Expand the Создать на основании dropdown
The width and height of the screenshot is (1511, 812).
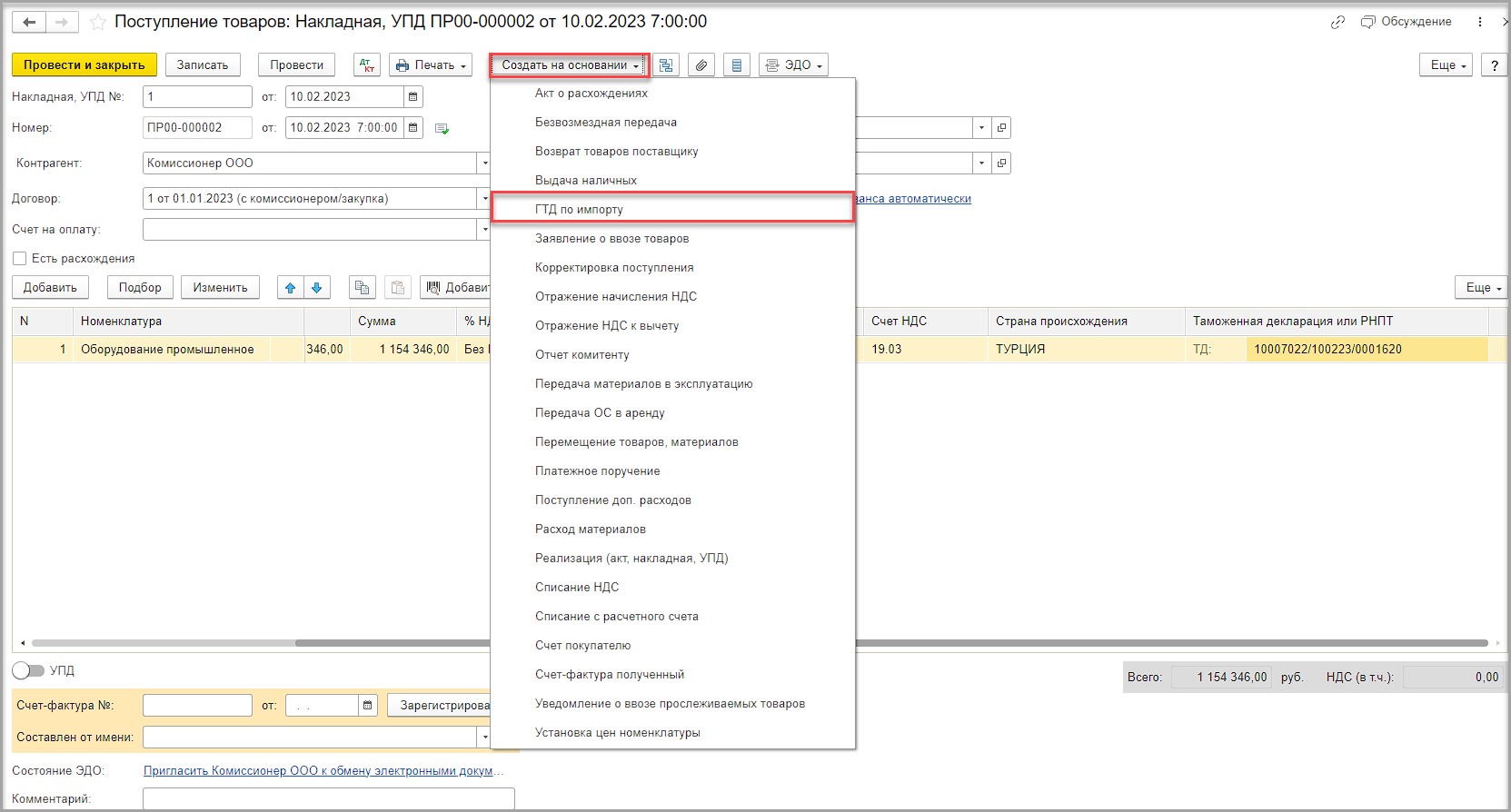click(x=569, y=65)
